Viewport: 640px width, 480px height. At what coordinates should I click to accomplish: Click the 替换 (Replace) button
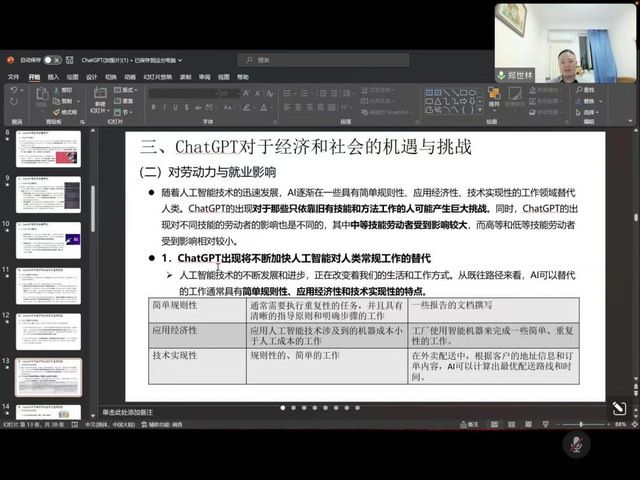click(x=588, y=101)
